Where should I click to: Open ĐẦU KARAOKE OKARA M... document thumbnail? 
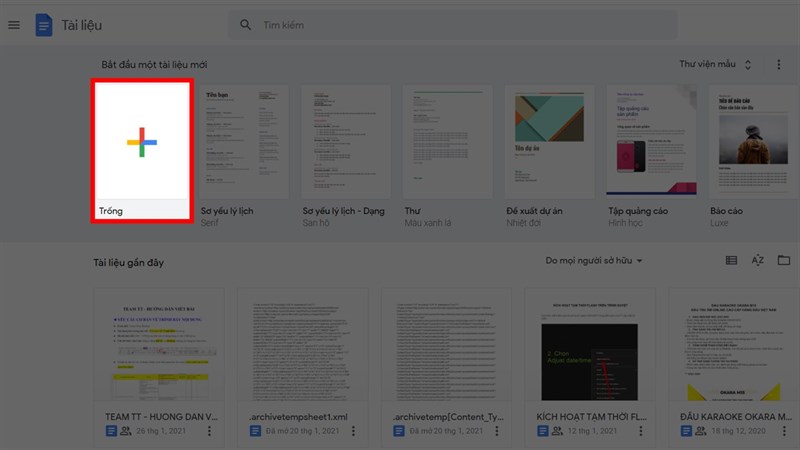pyautogui.click(x=734, y=344)
